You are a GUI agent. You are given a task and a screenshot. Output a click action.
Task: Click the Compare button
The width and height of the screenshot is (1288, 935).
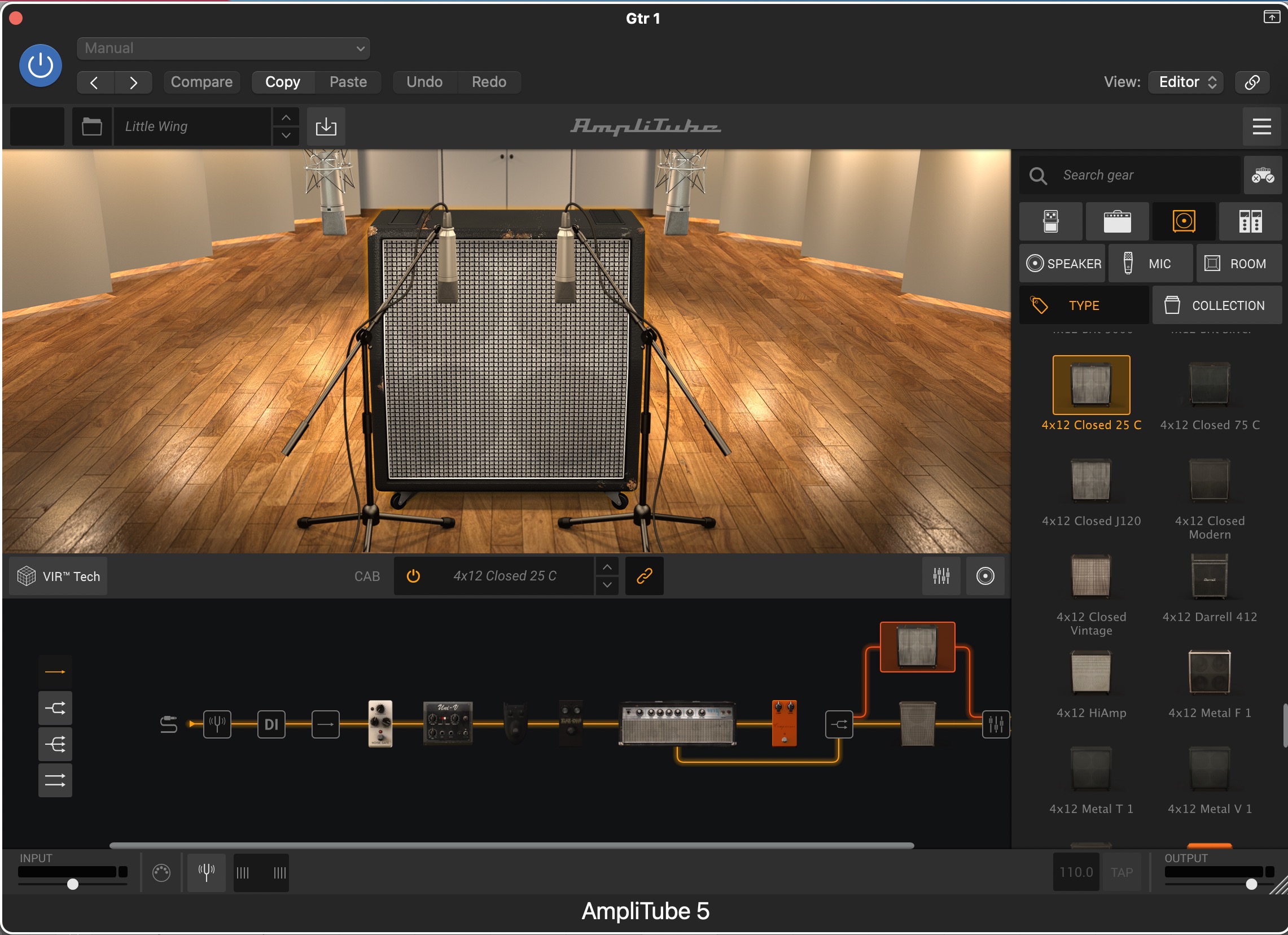[x=201, y=82]
